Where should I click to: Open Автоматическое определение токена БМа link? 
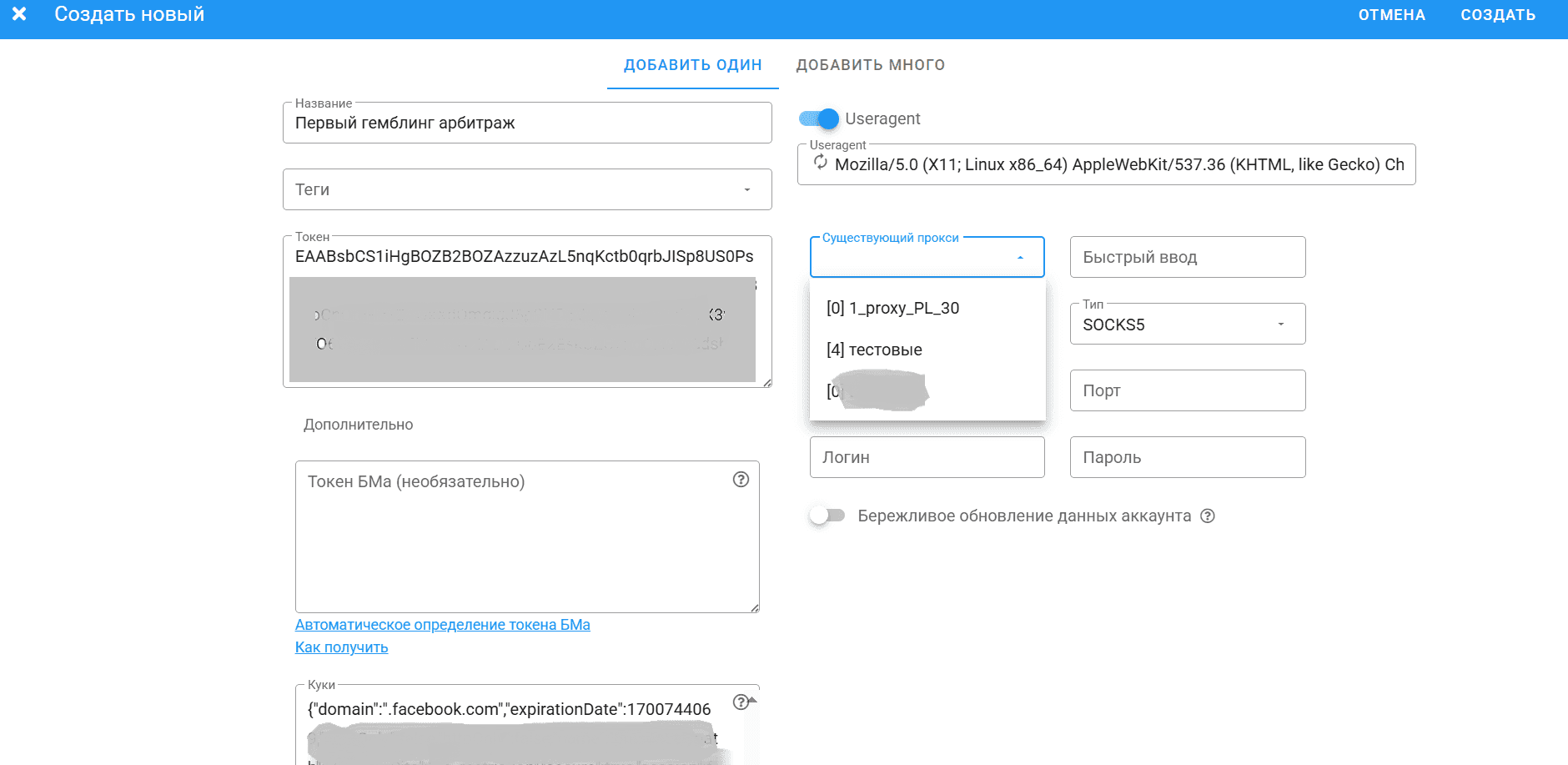click(442, 625)
